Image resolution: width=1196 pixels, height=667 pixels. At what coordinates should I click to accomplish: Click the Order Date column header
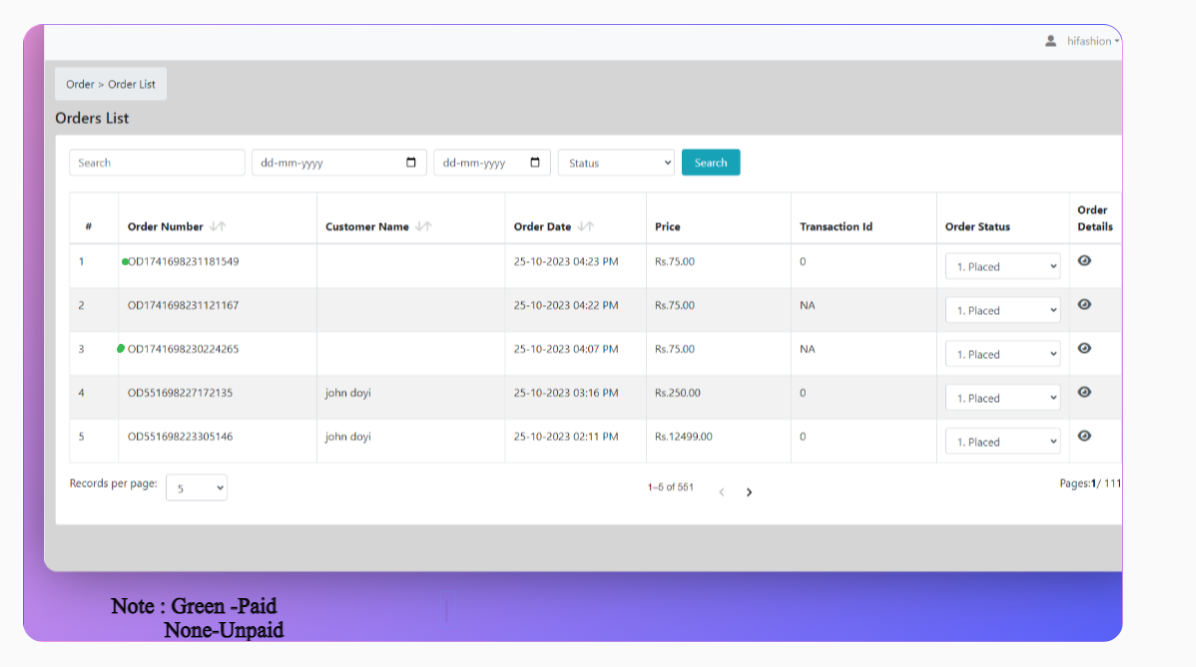click(x=542, y=227)
